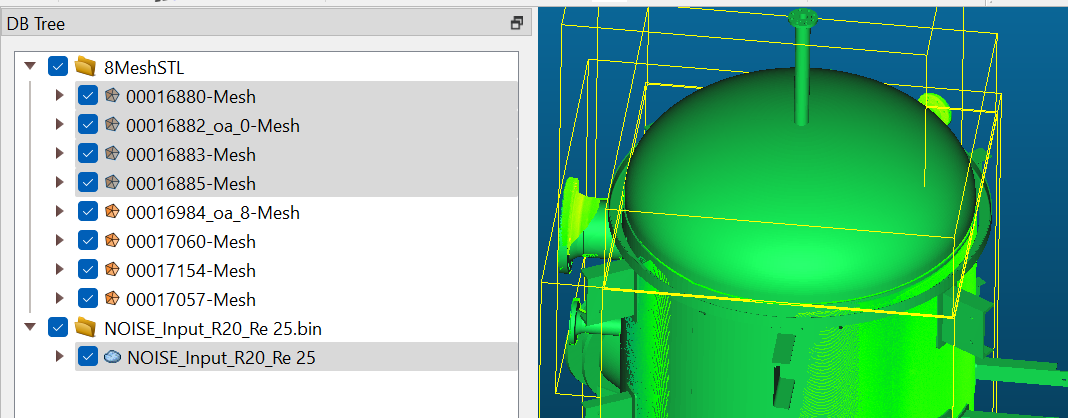The width and height of the screenshot is (1068, 418).
Task: Toggle visibility checkbox of 00017060-Mesh
Action: point(87,241)
